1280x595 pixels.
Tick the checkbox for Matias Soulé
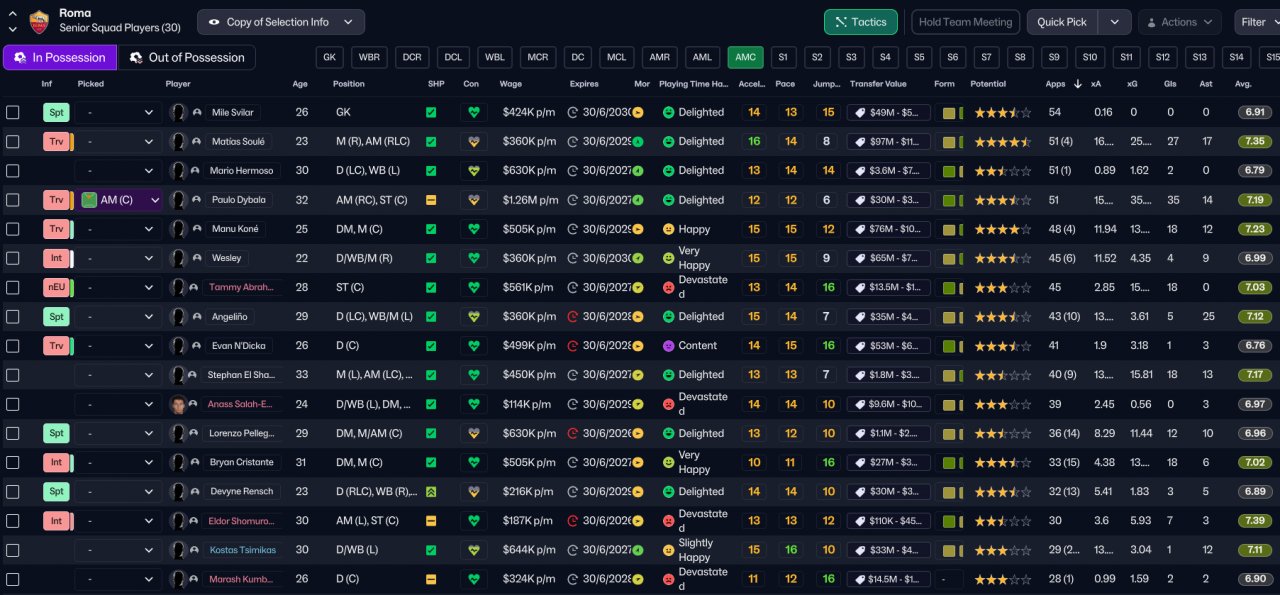pos(13,142)
